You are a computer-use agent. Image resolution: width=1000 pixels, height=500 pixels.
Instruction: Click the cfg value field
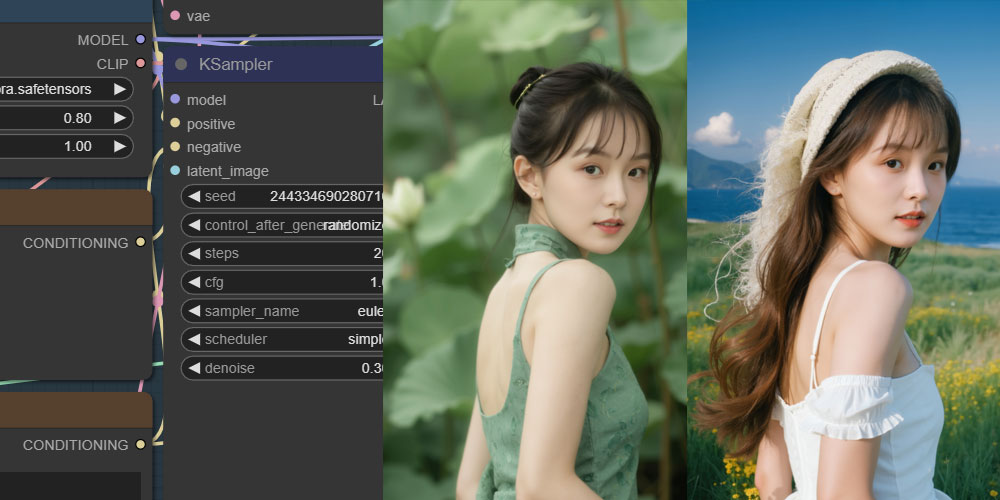click(x=282, y=282)
